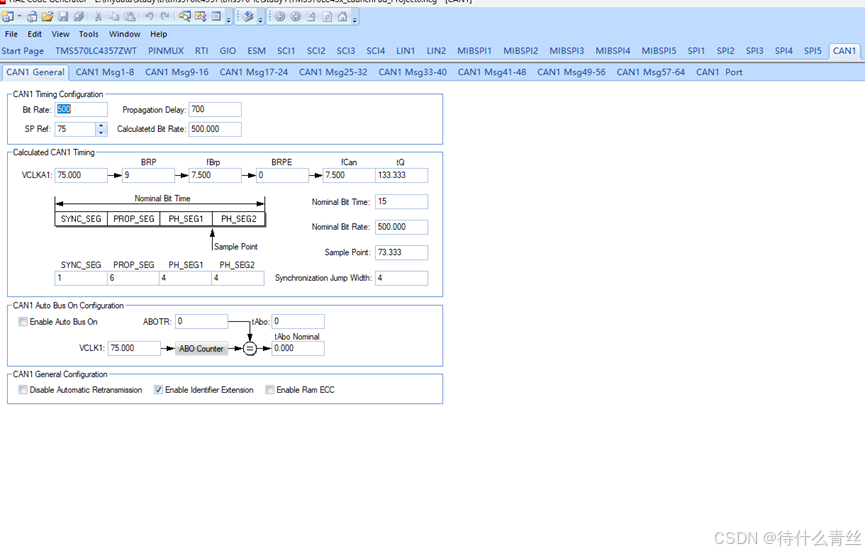865x553 pixels.
Task: Switch to the SCI1 tab
Action: [x=286, y=51]
